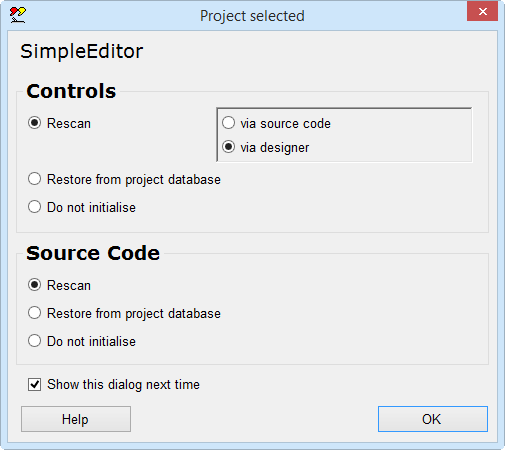Click the Controls group heading

pos(71,91)
